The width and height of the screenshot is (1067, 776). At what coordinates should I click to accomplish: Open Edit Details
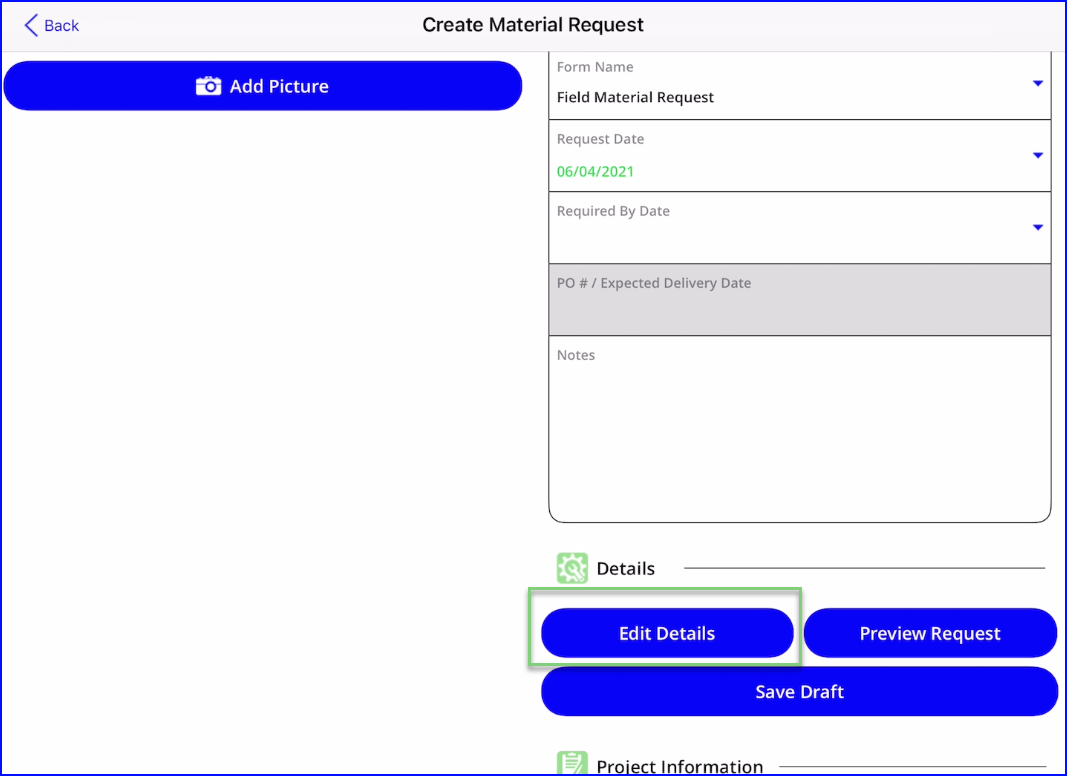click(x=667, y=633)
